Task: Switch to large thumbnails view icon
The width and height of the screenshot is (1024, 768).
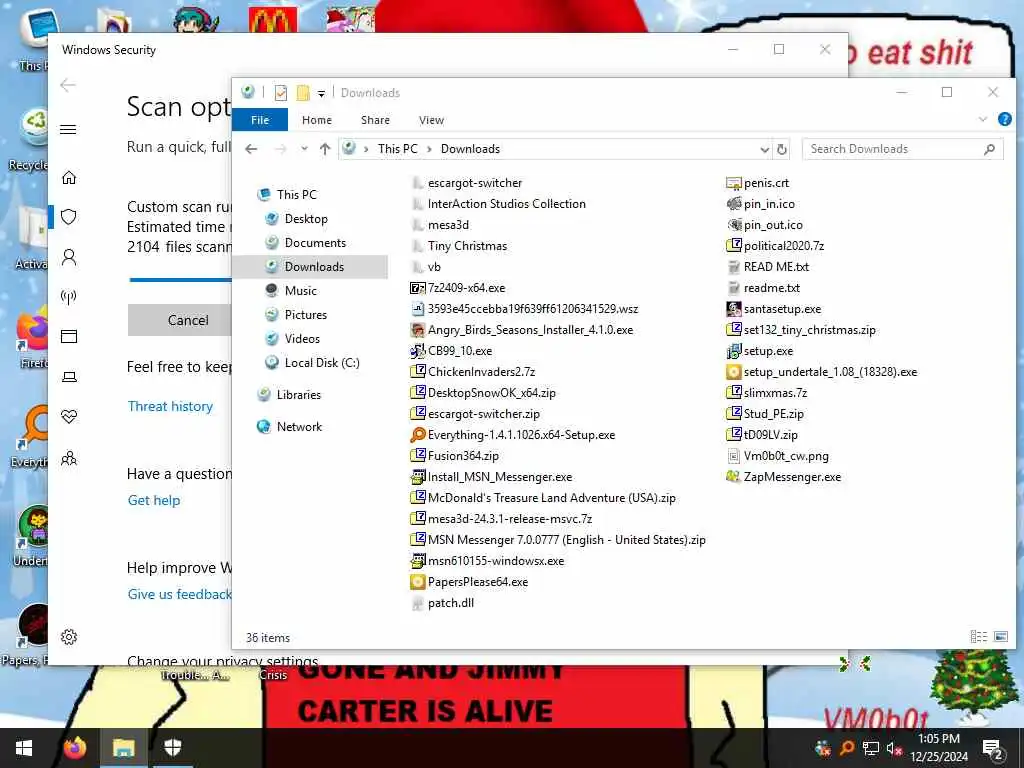Action: (x=1000, y=636)
